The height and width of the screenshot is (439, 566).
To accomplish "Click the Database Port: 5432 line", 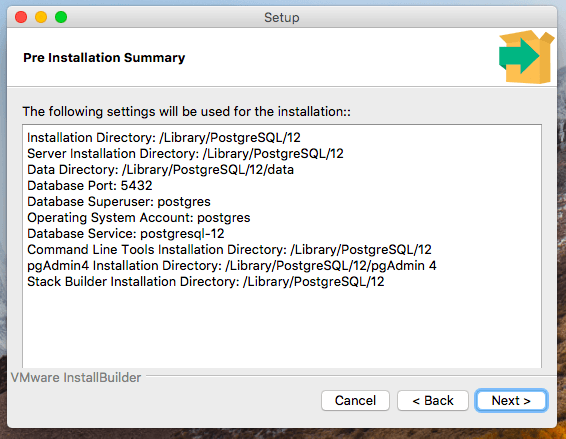I will [90, 186].
